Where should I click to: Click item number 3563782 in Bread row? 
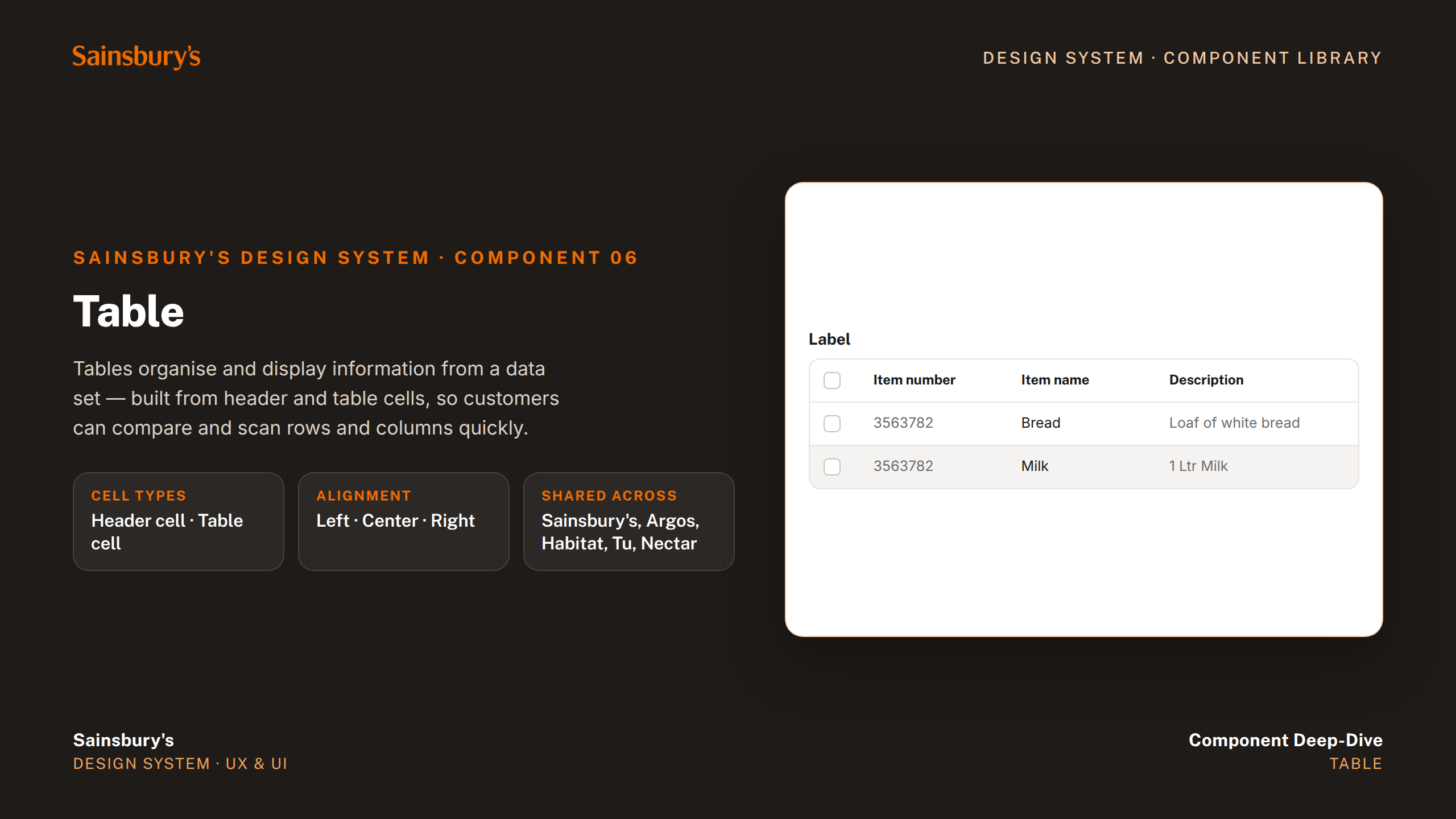(x=903, y=423)
